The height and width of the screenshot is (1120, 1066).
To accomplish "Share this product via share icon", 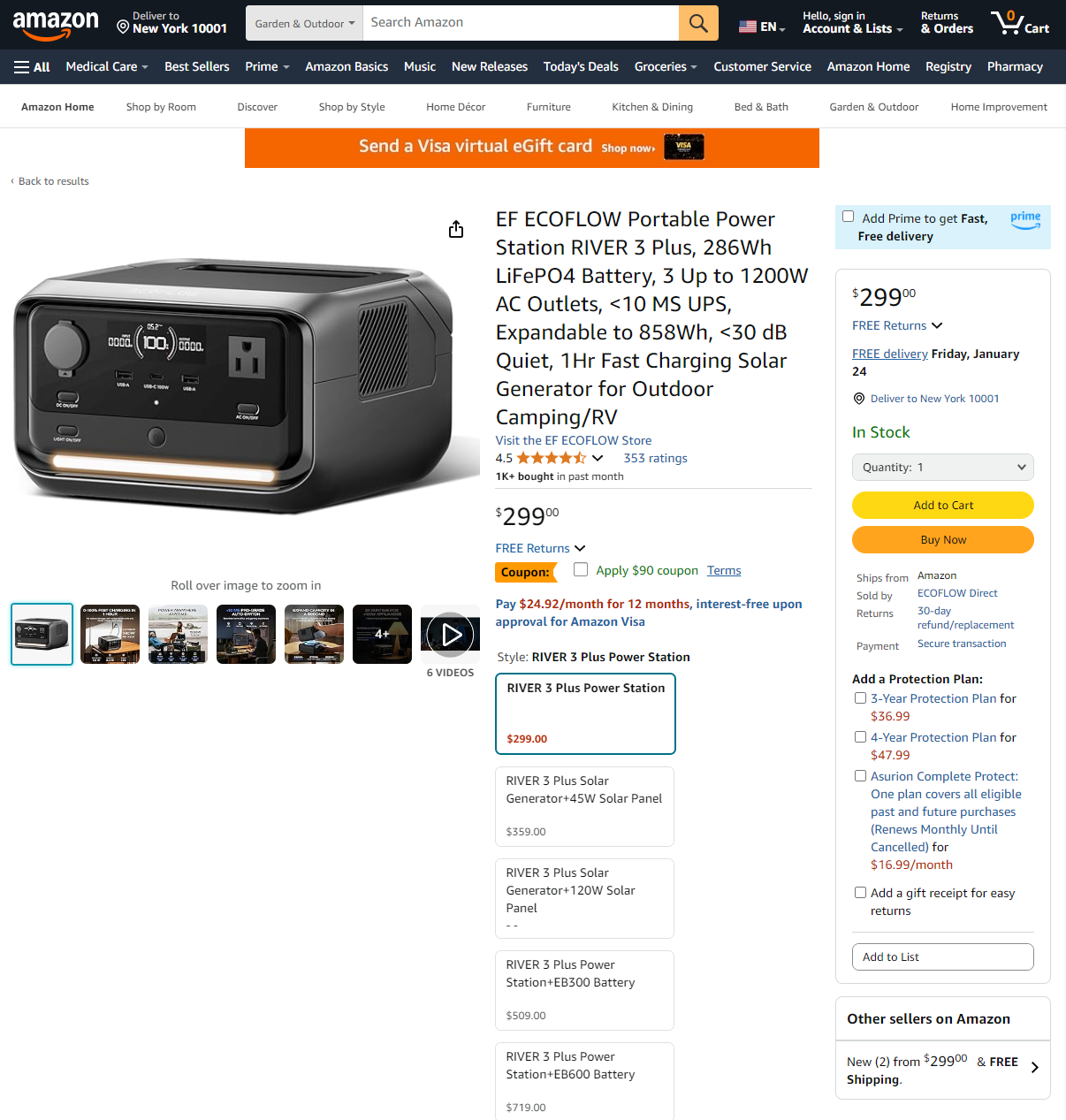I will tap(456, 230).
